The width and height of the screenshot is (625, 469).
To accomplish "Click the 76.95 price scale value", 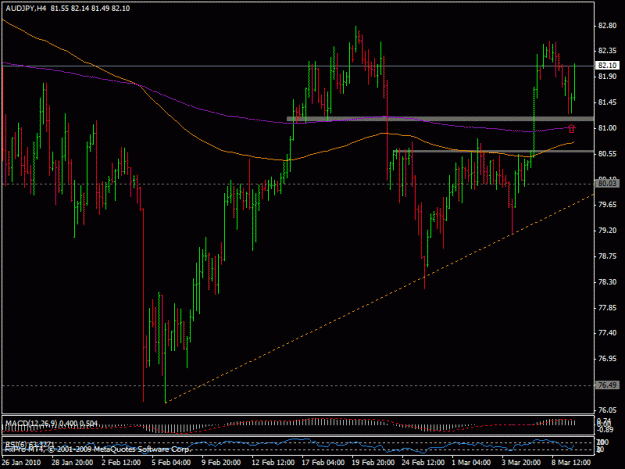I will 607,359.
